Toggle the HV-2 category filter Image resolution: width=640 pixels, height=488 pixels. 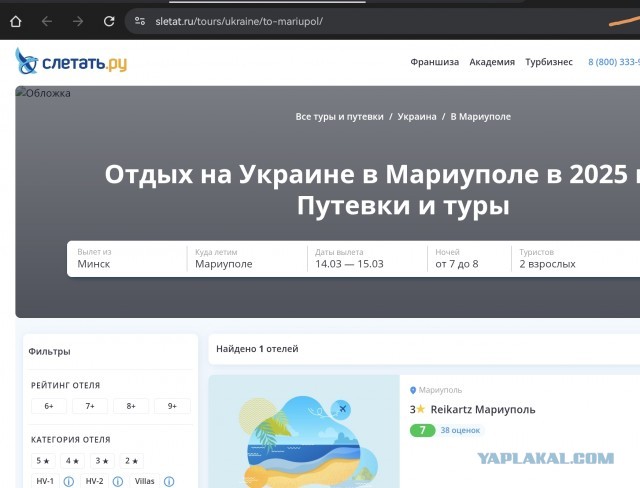94,481
